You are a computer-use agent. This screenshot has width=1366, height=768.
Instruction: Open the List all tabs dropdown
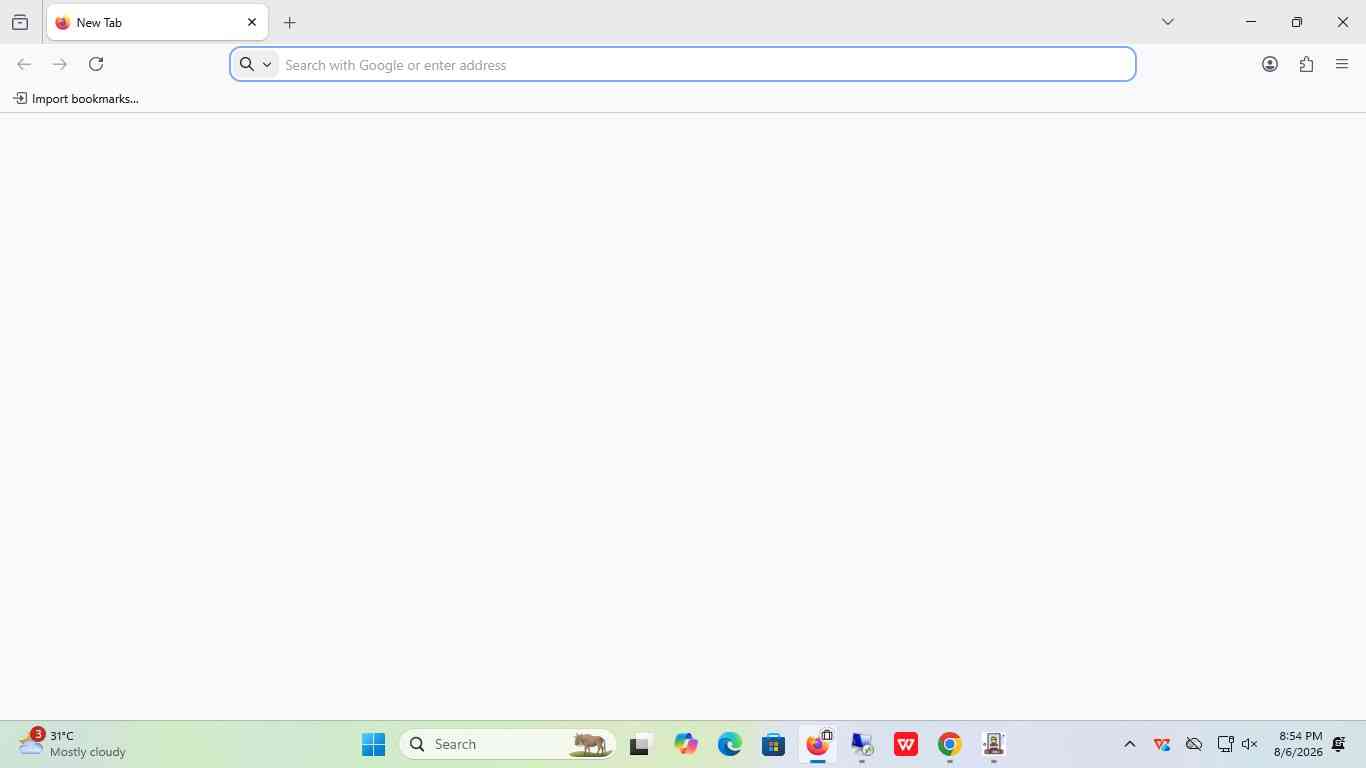1167,22
